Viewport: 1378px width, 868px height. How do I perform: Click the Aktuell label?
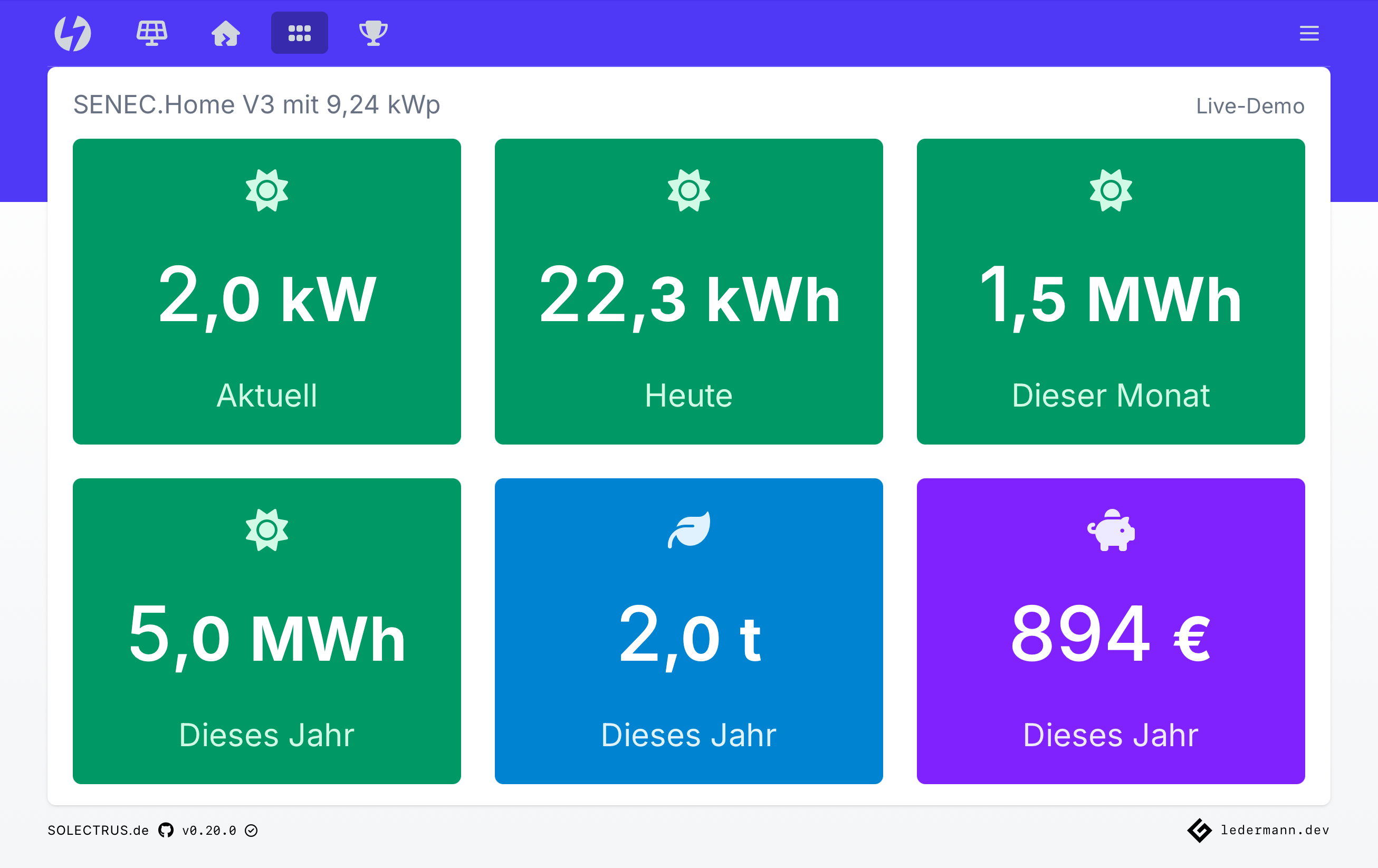click(266, 396)
